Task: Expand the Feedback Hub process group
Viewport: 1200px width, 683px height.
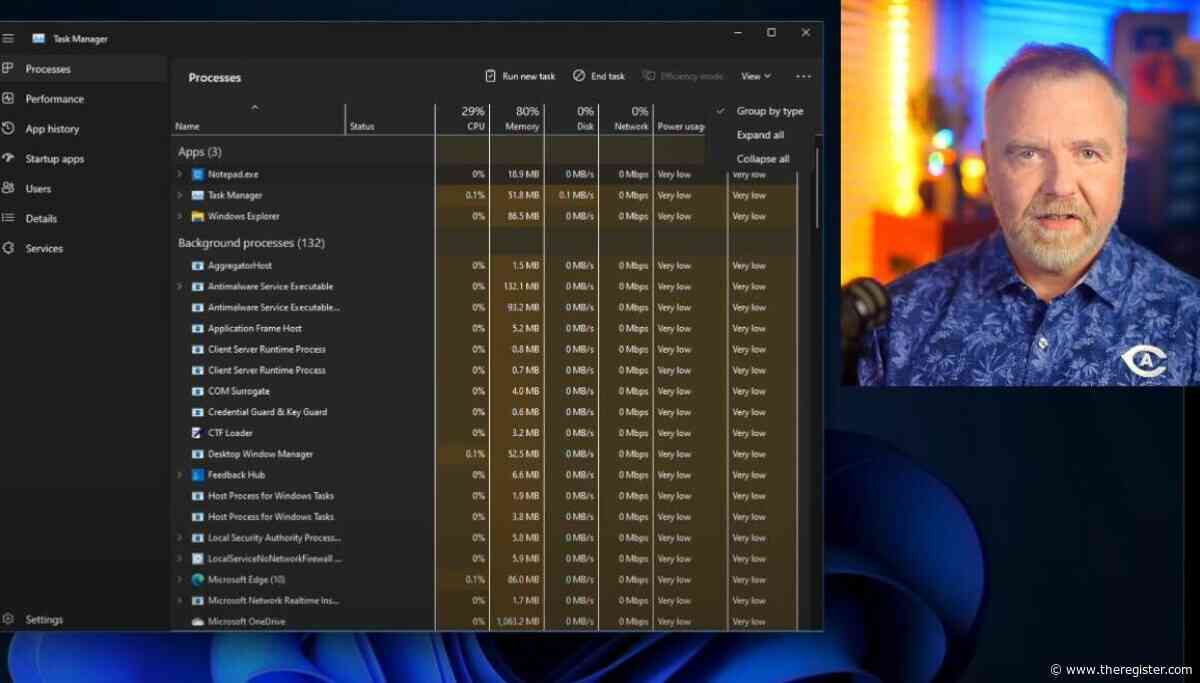Action: click(179, 475)
